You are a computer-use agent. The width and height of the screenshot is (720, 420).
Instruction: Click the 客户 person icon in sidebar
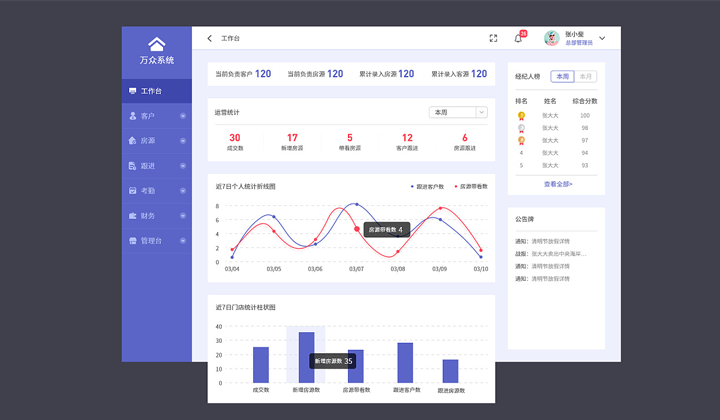[133, 116]
